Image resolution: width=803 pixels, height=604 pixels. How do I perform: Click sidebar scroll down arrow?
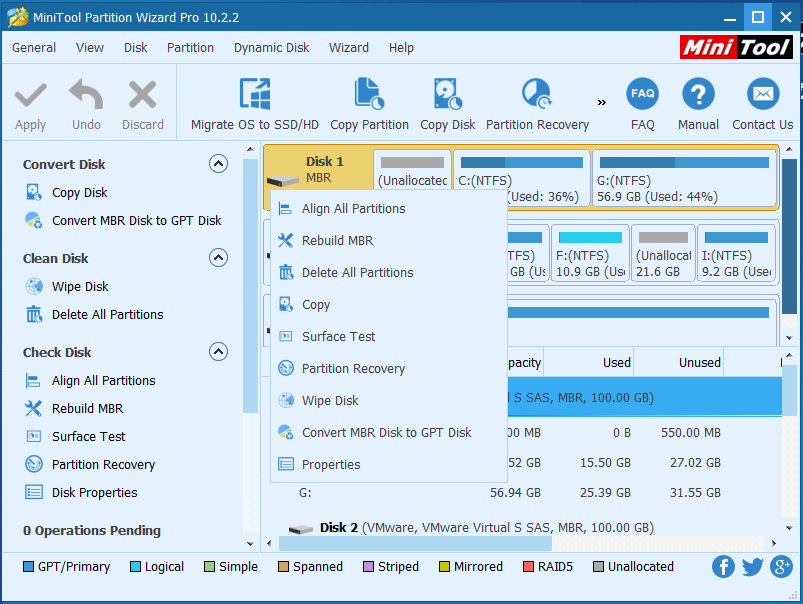click(250, 544)
